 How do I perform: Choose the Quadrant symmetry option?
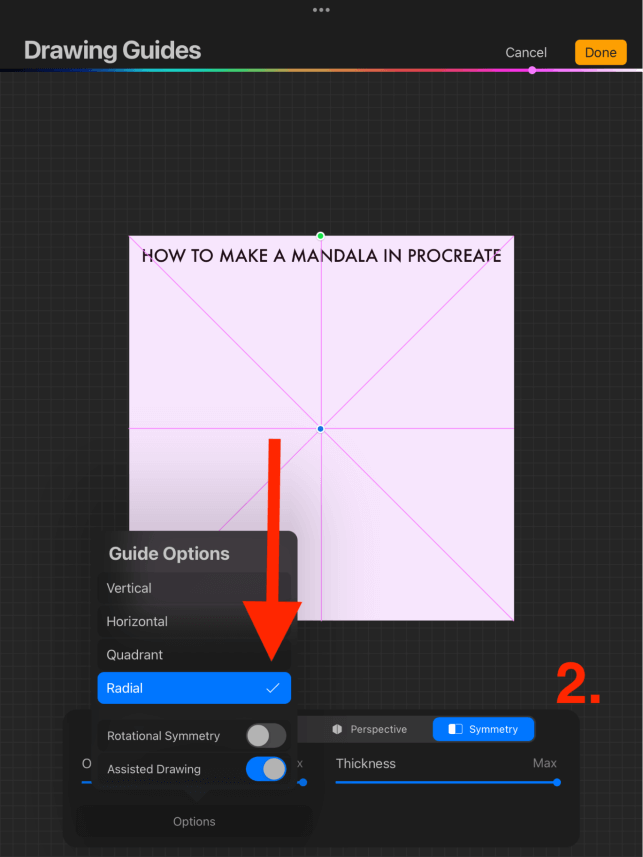click(x=194, y=655)
